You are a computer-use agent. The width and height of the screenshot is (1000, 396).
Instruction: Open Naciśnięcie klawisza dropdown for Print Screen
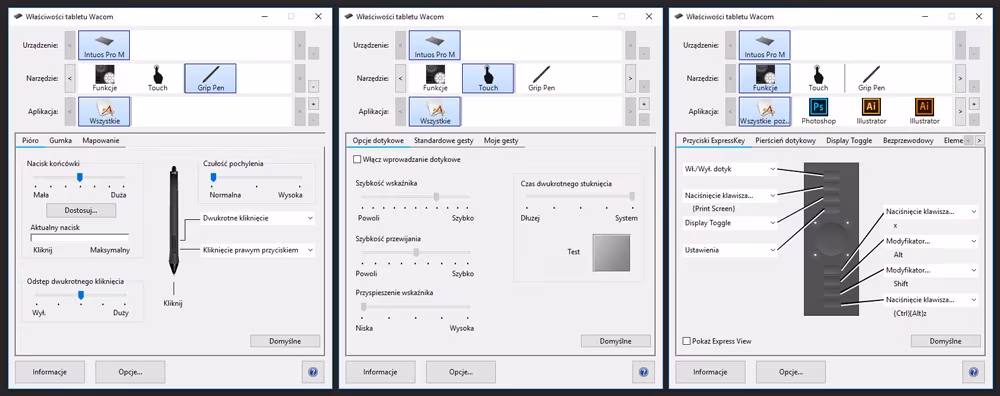tap(730, 195)
